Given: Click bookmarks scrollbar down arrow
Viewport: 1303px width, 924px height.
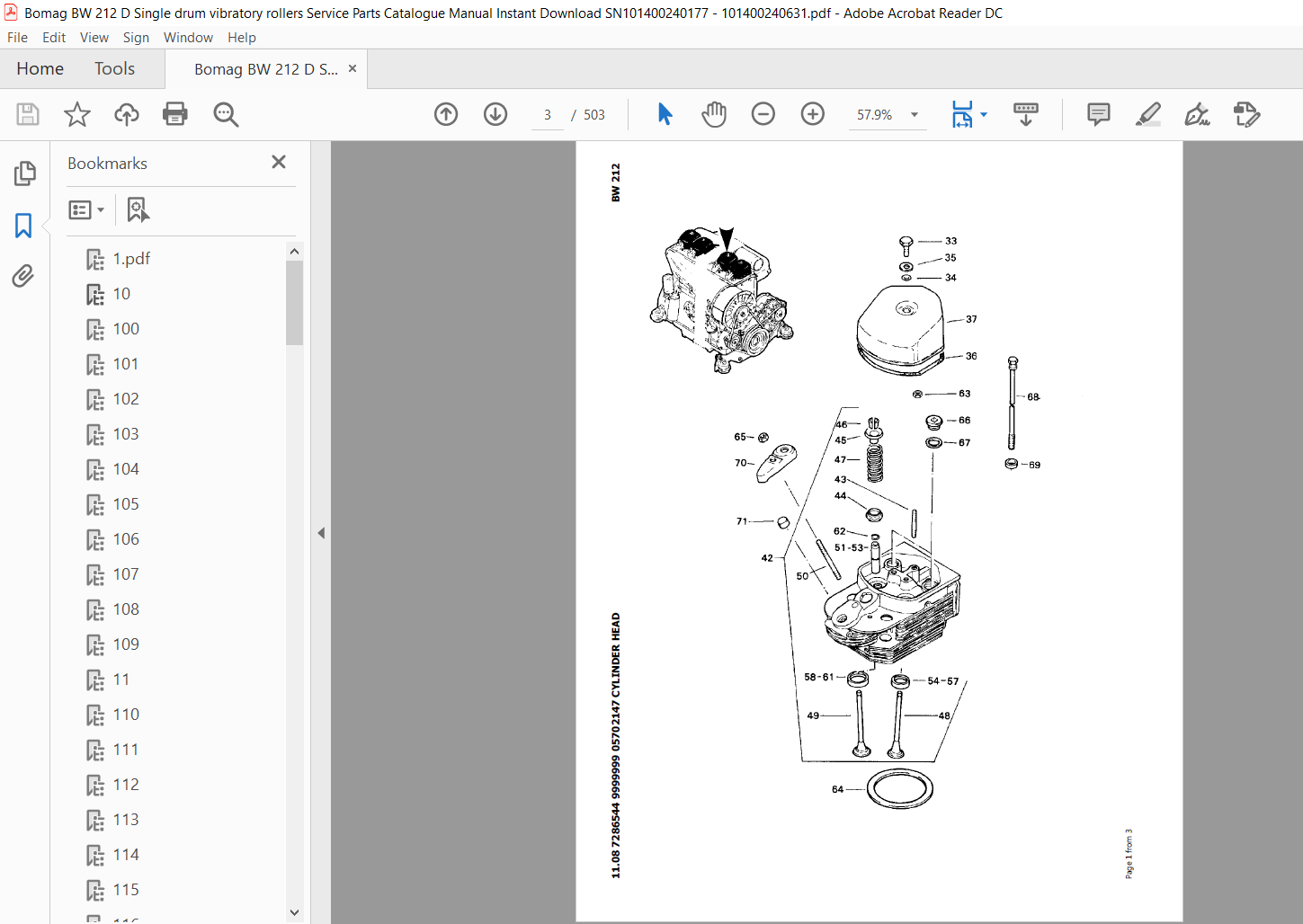Looking at the screenshot, I should click(x=294, y=912).
